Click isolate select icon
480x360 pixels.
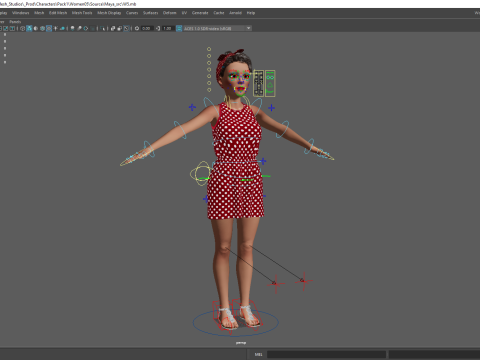103,29
